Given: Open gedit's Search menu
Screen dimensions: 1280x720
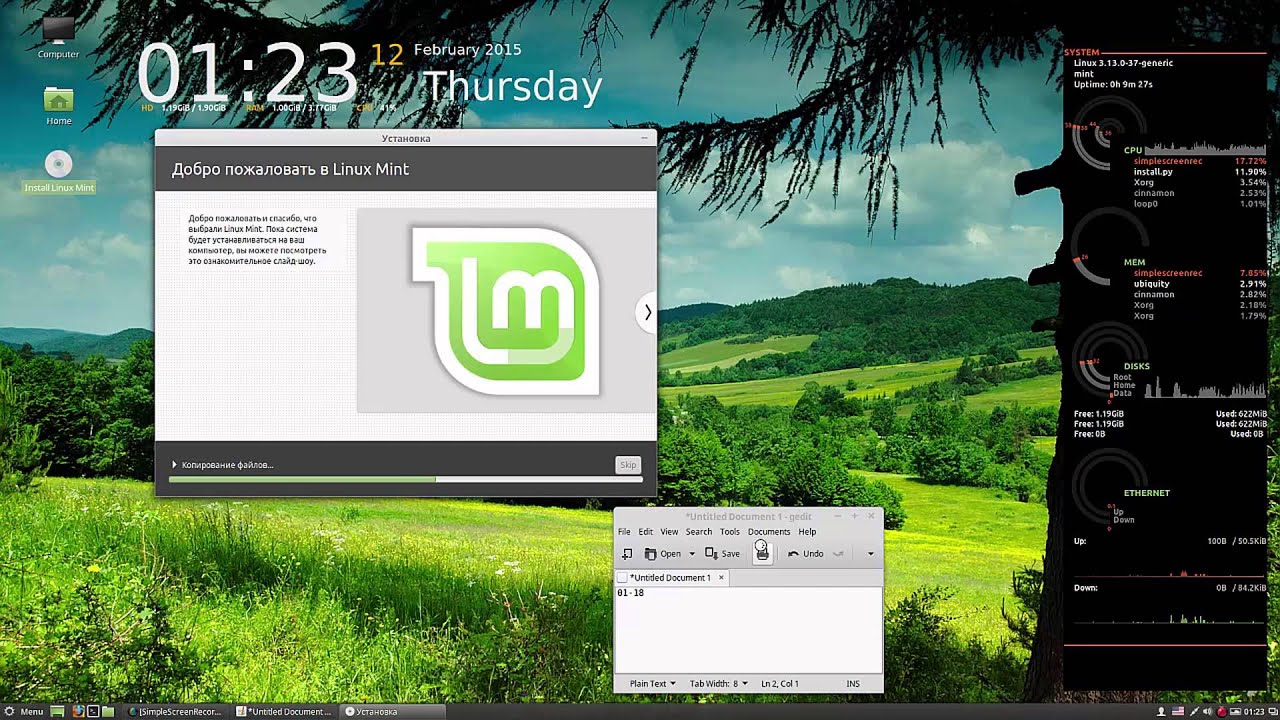Looking at the screenshot, I should [699, 532].
